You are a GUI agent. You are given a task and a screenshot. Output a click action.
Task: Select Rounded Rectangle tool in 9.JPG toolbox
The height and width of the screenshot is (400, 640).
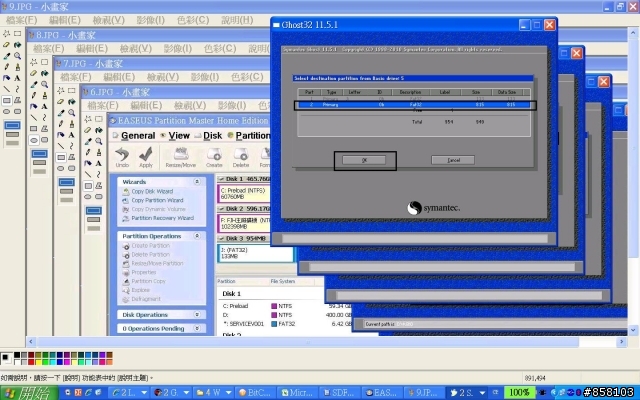(18, 111)
